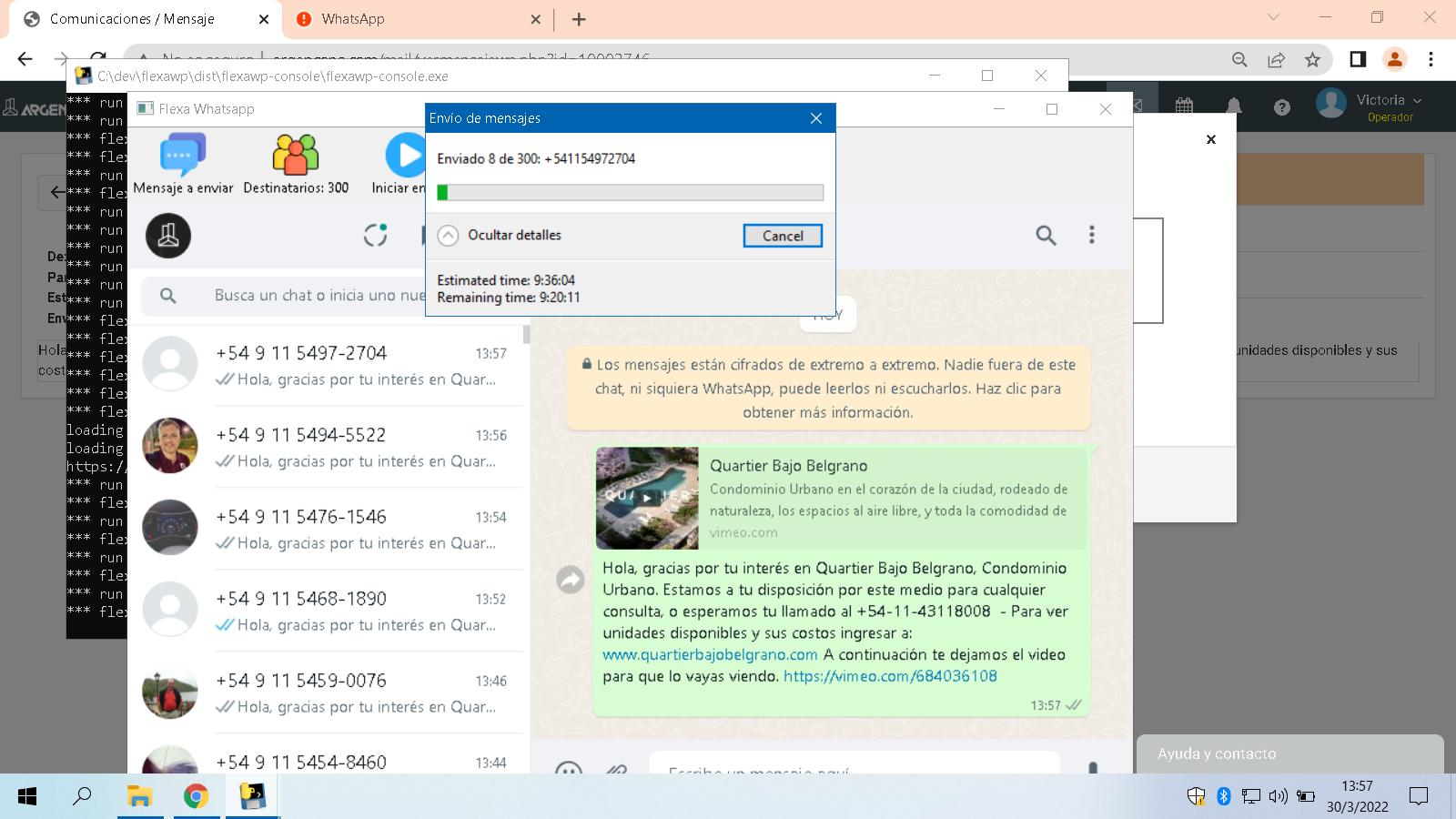Click the help question mark icon
This screenshot has width=1456, height=819.
[1281, 107]
